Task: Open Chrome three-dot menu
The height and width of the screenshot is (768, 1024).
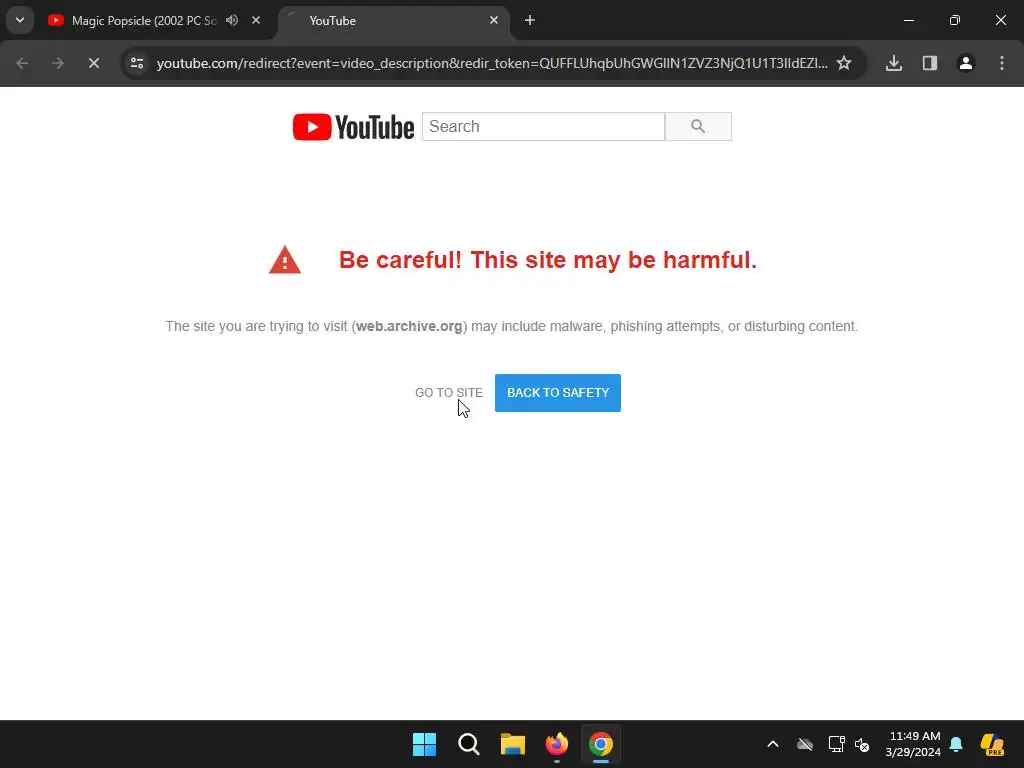Action: click(x=1002, y=63)
